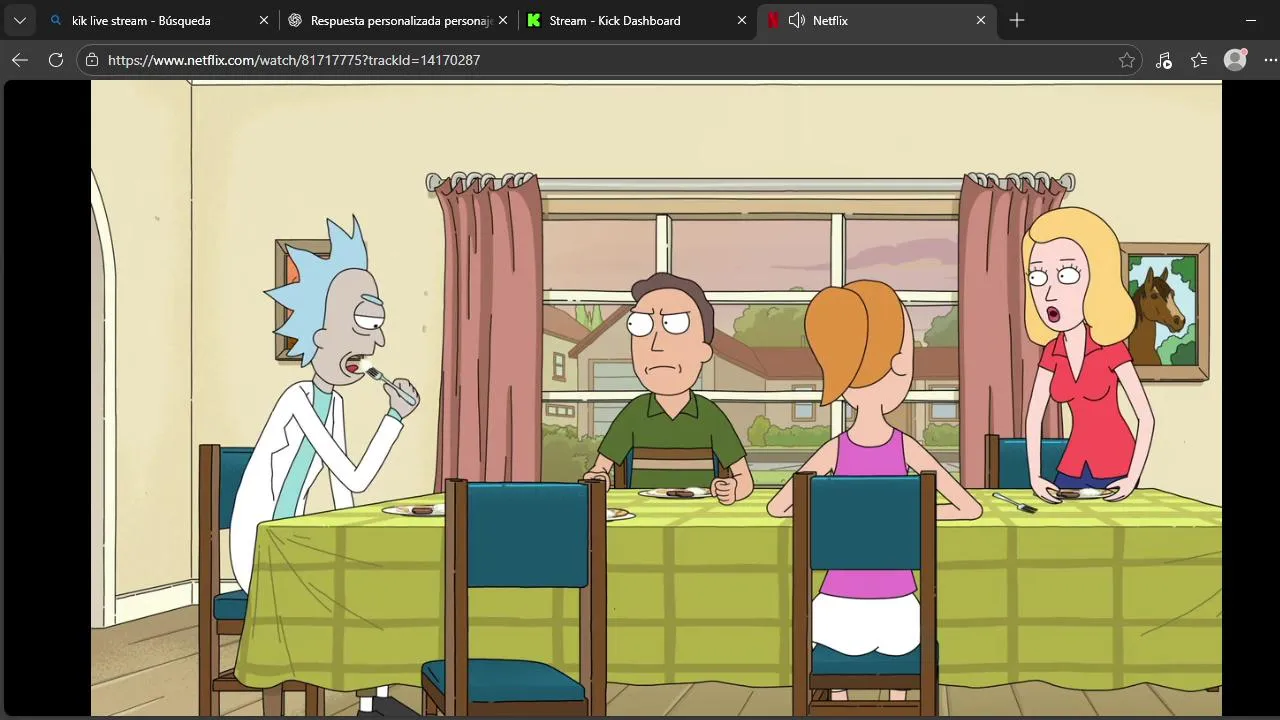Open the Favorites list icon
The image size is (1280, 720).
pos(1199,60)
